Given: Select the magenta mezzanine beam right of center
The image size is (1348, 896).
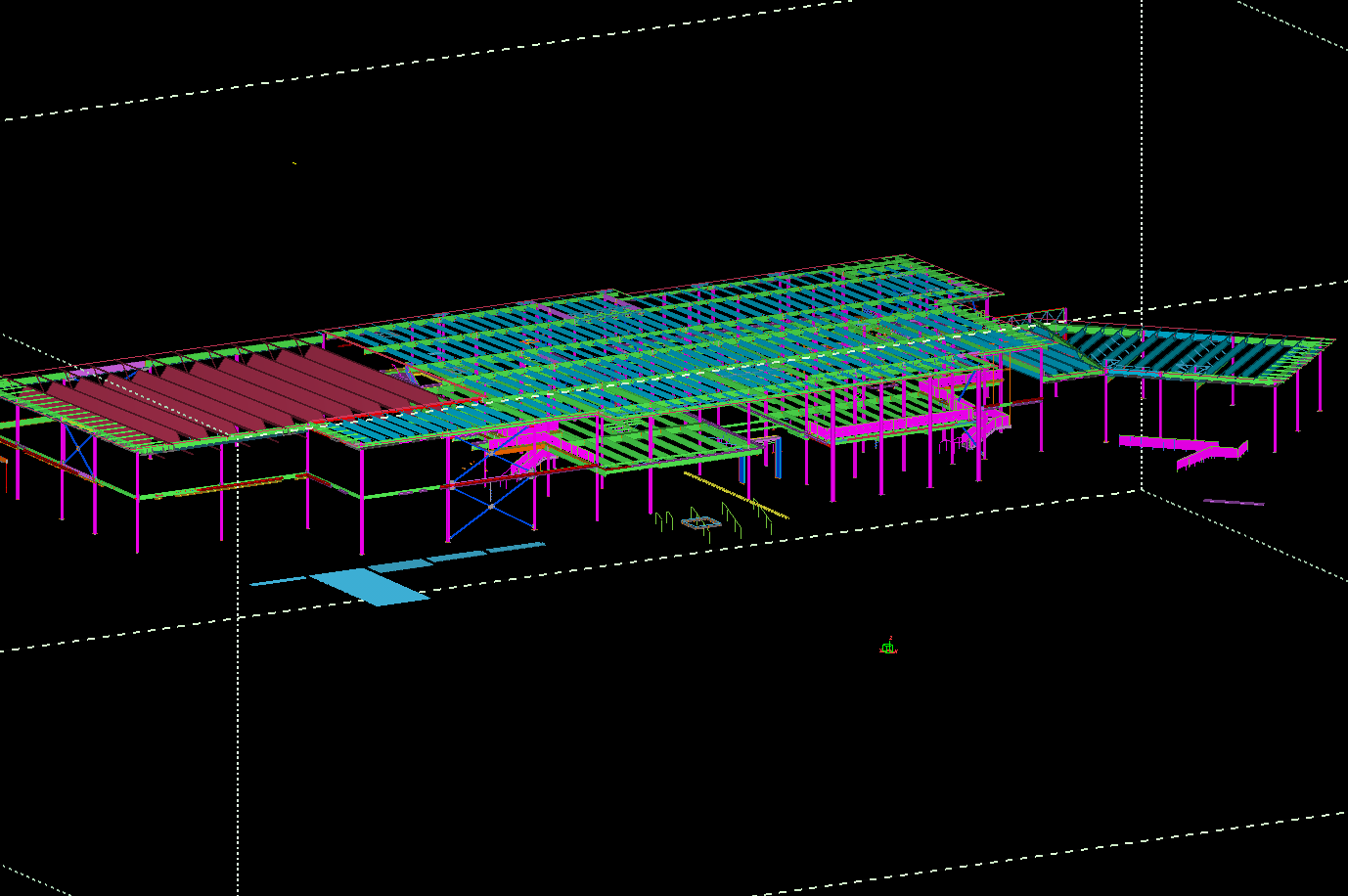Looking at the screenshot, I should tap(880, 426).
